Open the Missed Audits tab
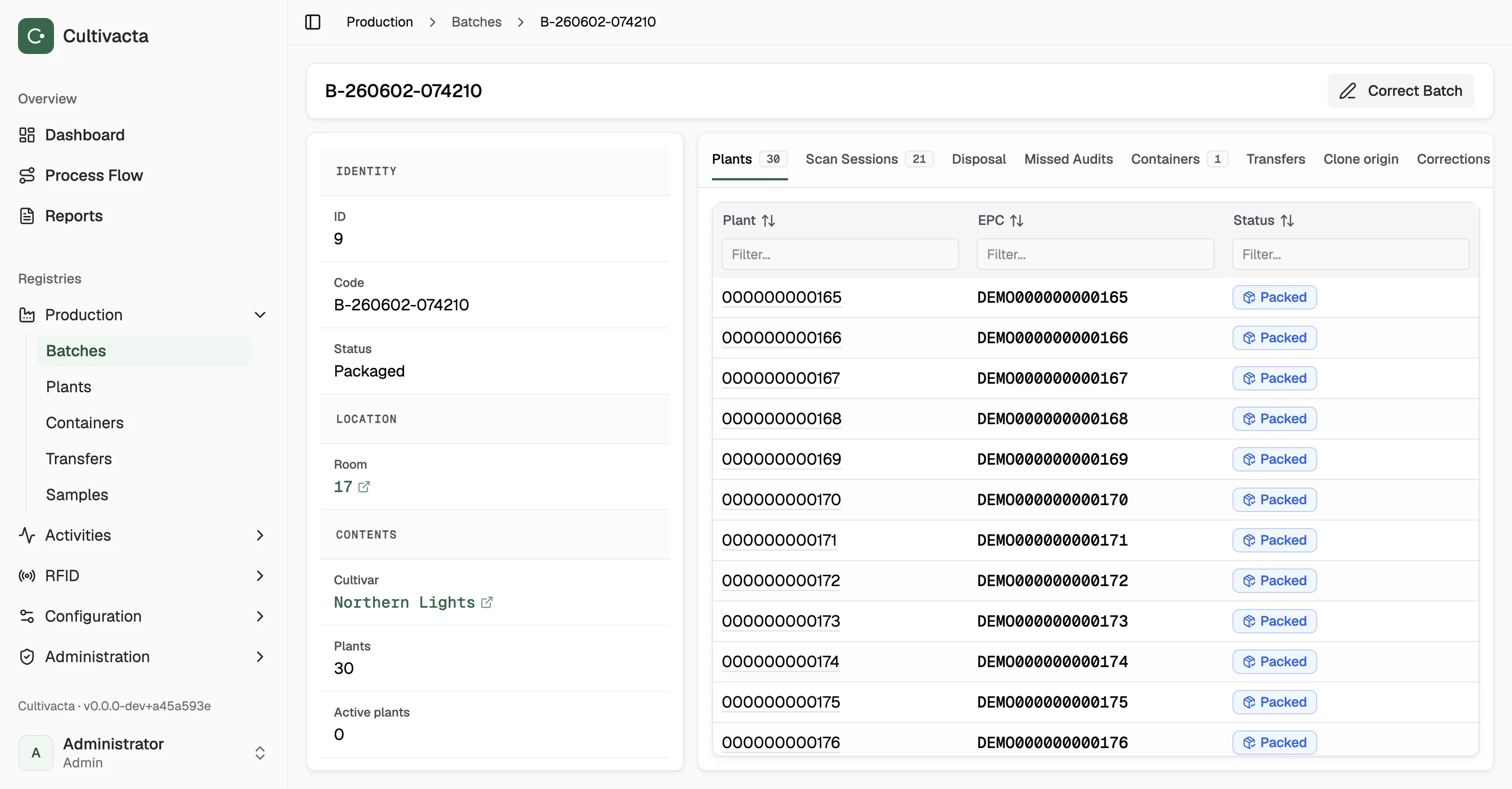This screenshot has height=789, width=1512. point(1068,159)
